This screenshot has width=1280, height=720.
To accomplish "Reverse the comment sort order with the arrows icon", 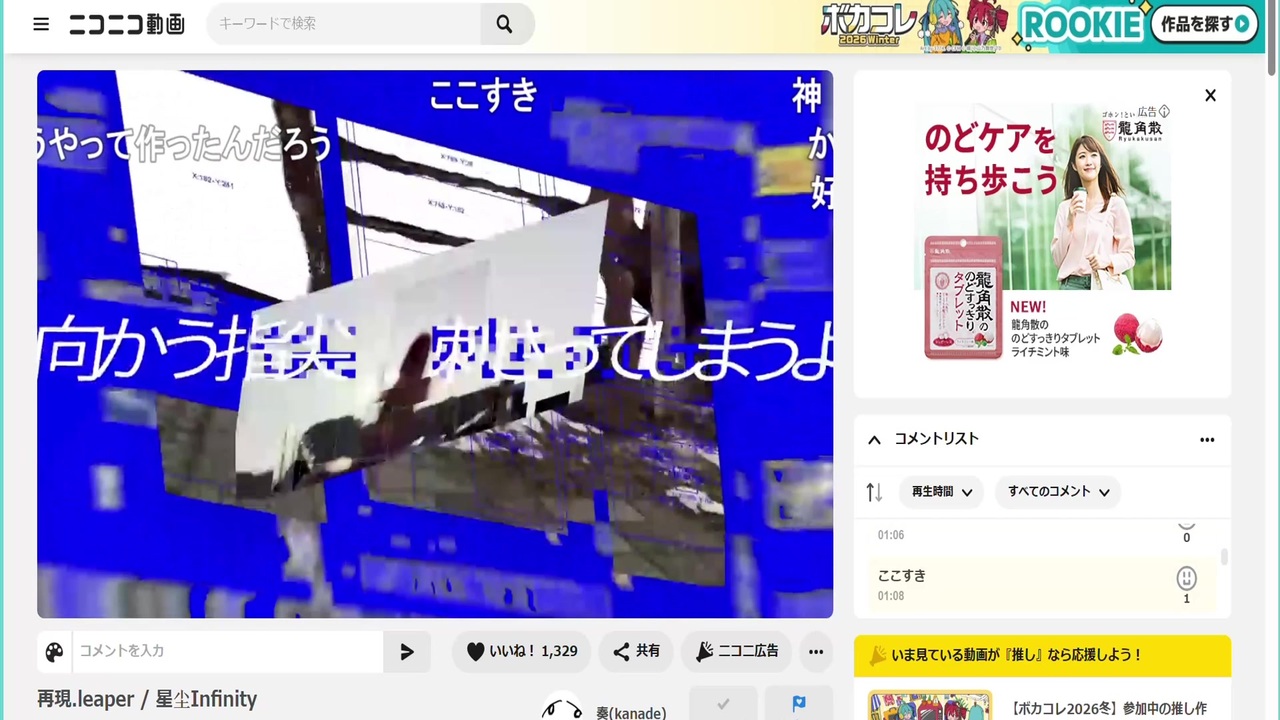I will (x=874, y=492).
